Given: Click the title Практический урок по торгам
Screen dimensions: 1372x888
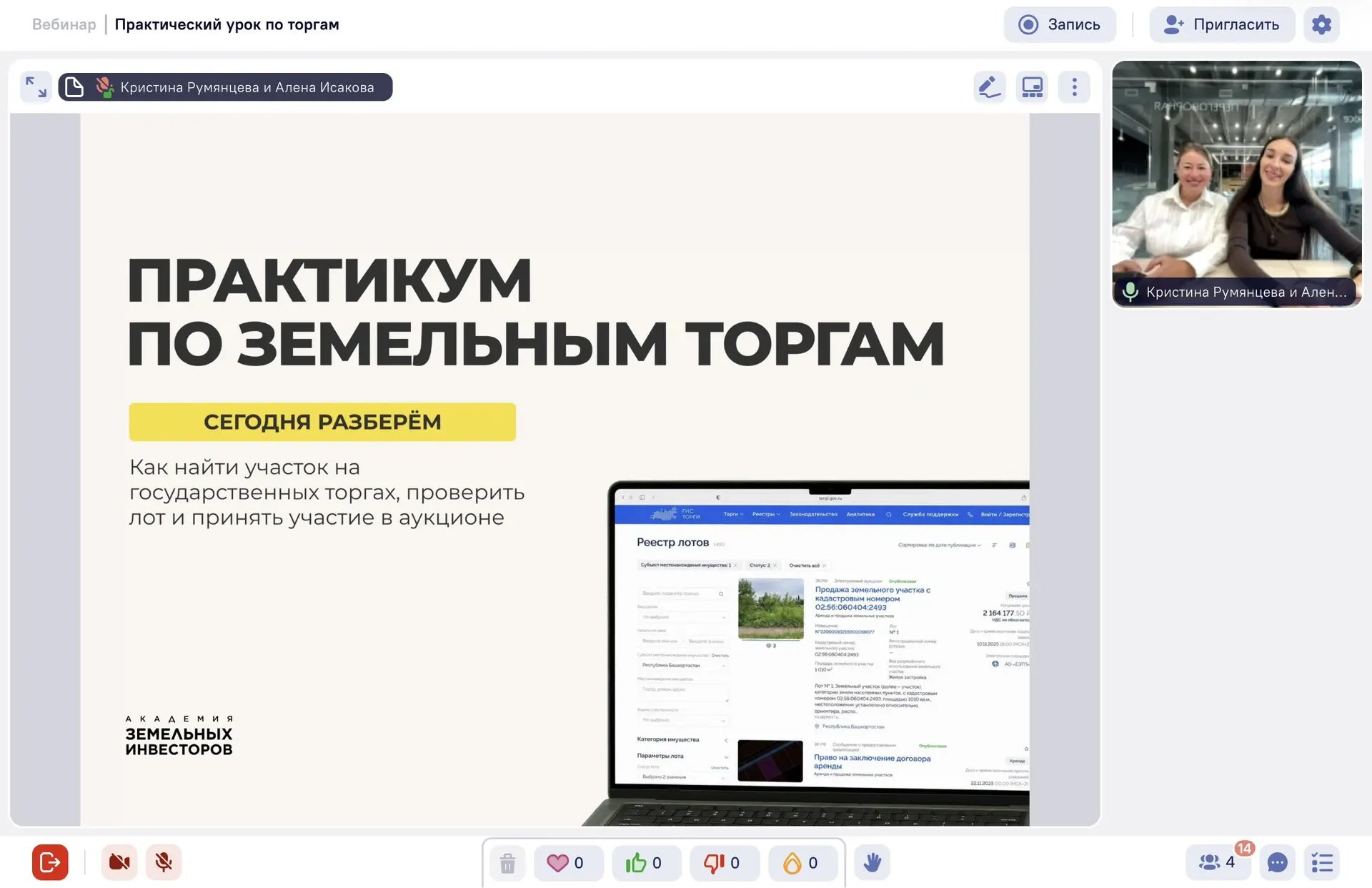Looking at the screenshot, I should (227, 24).
